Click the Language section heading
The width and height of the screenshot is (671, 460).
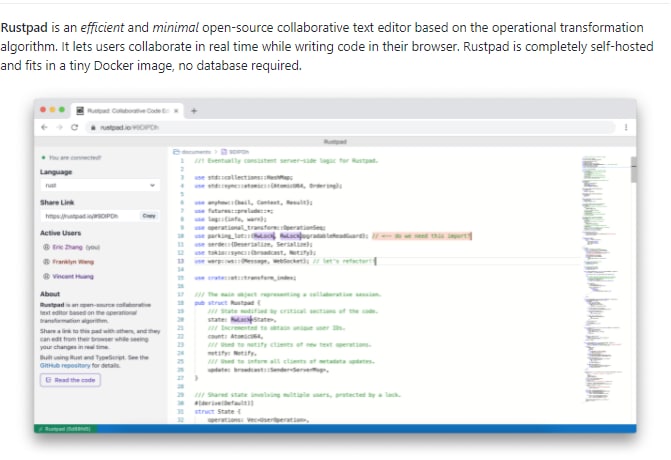(56, 172)
